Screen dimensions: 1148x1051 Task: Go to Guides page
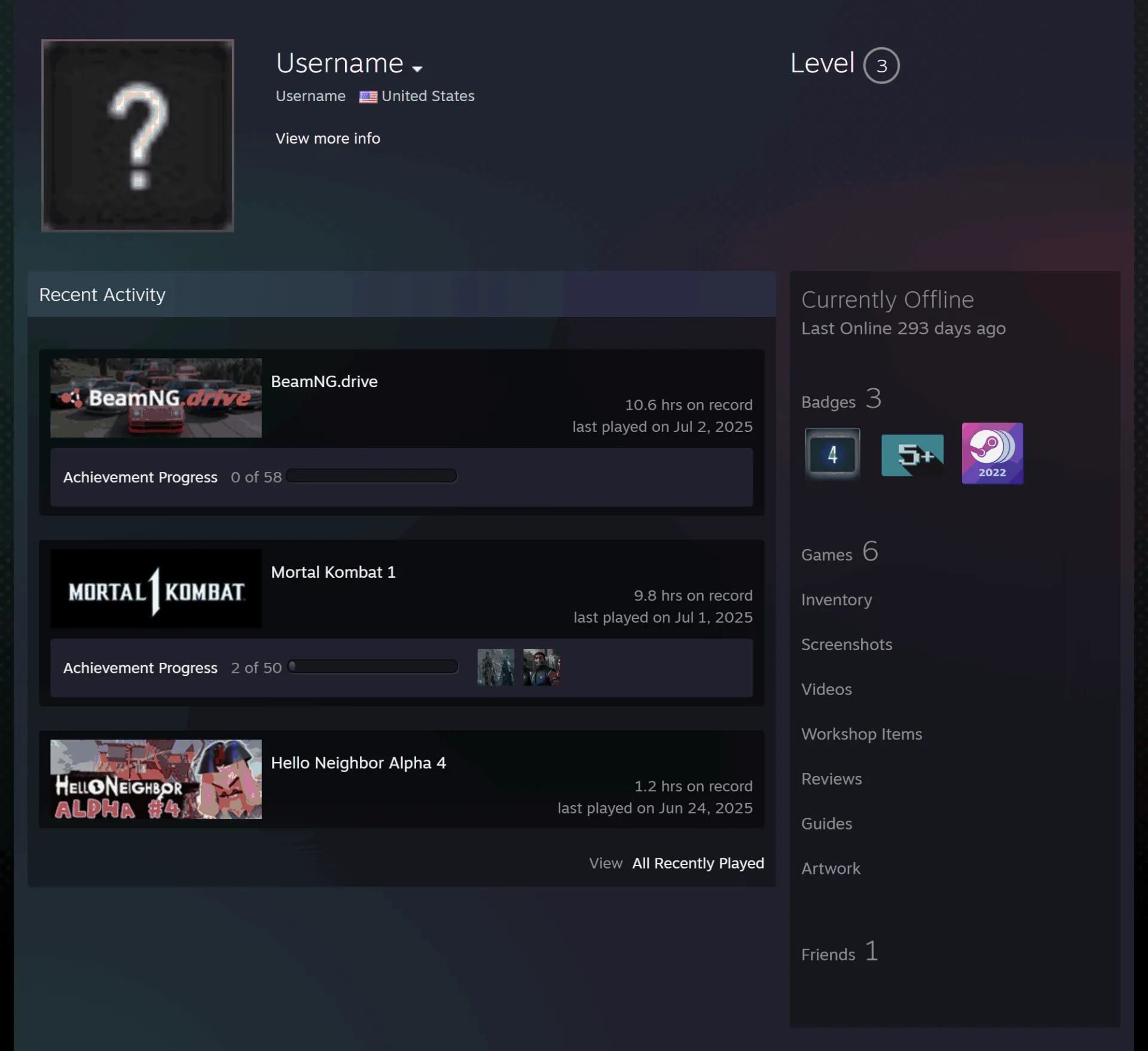click(x=826, y=824)
